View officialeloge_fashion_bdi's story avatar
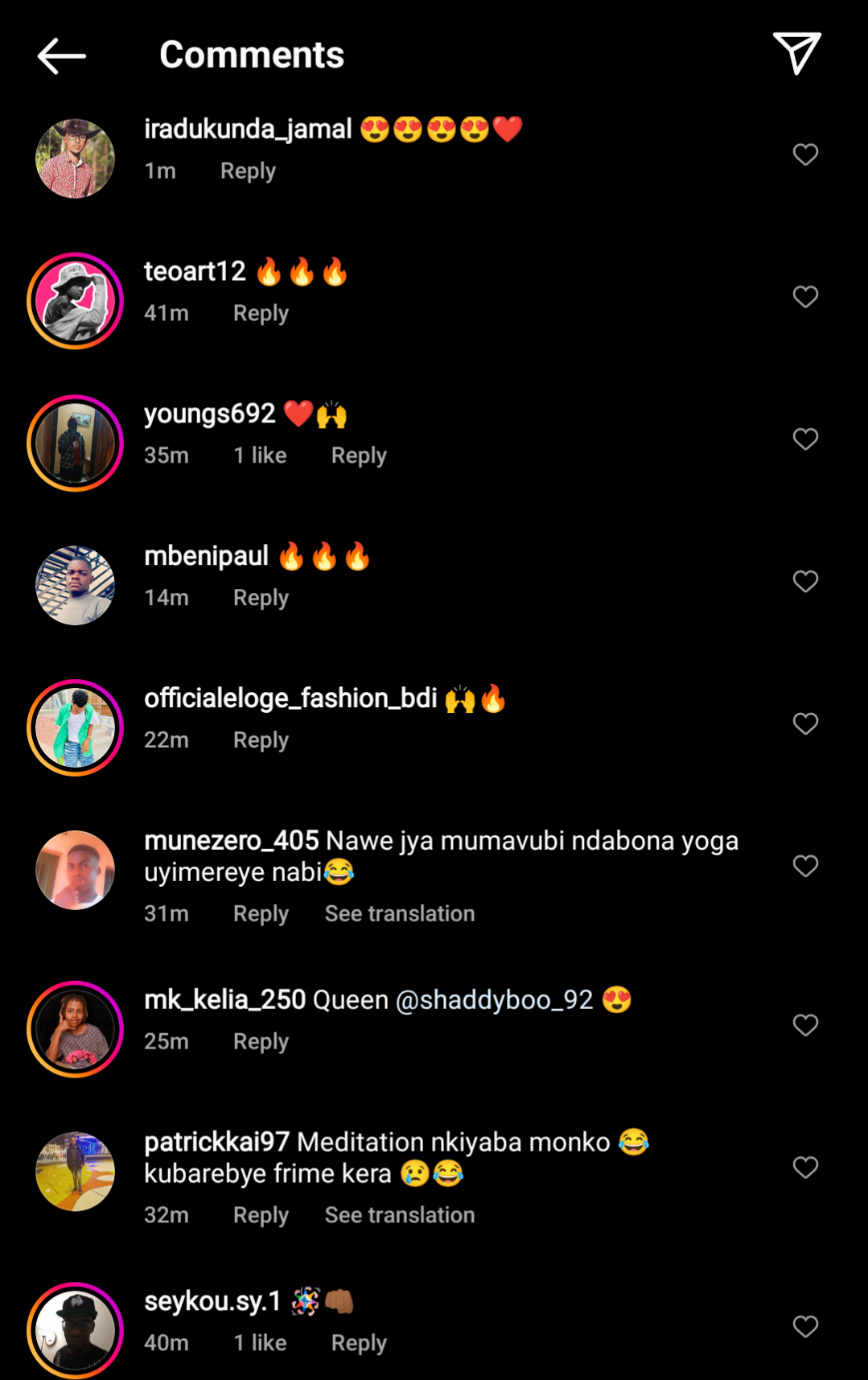 click(x=75, y=727)
